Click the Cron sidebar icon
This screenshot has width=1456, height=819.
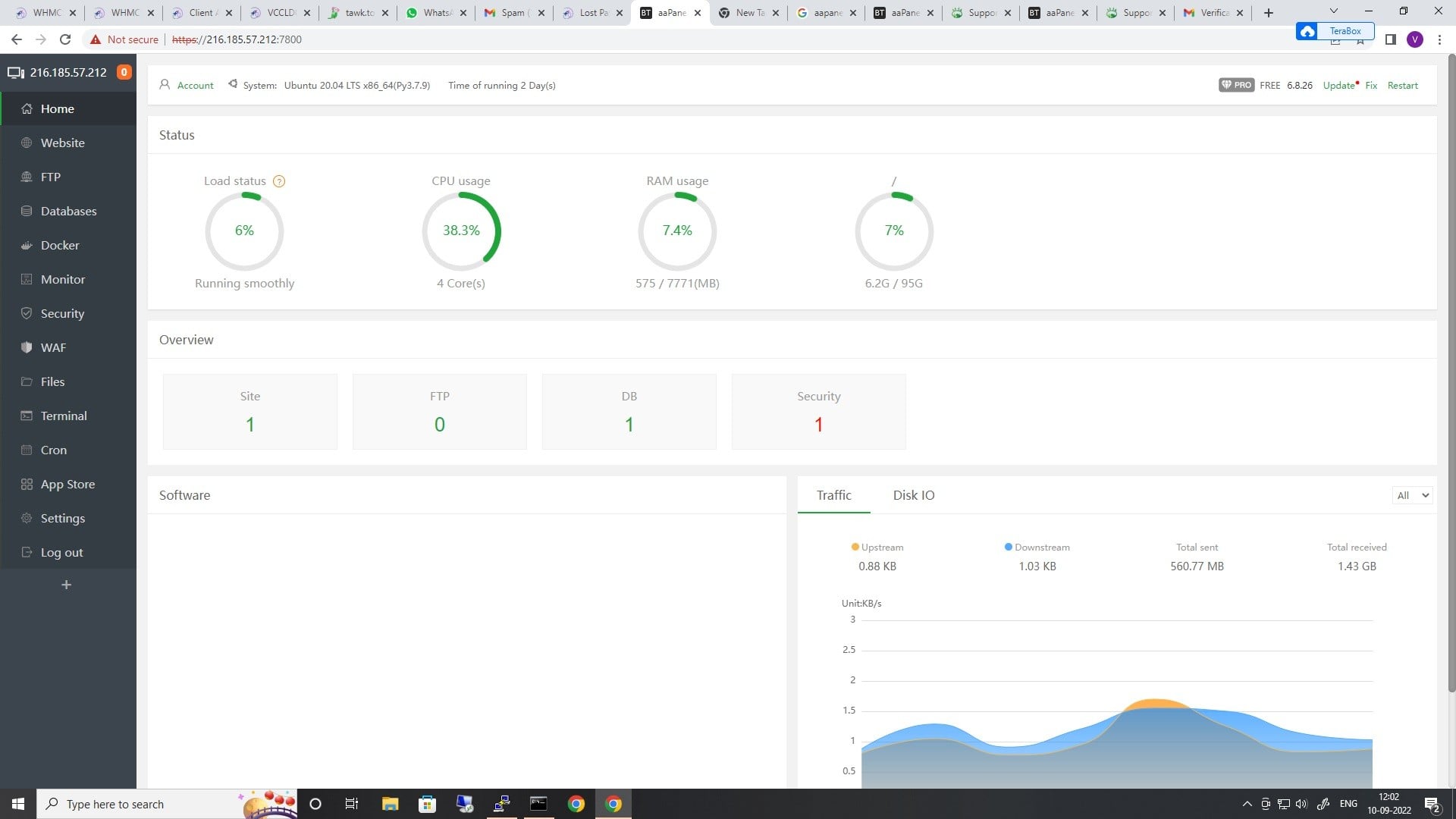tap(27, 450)
